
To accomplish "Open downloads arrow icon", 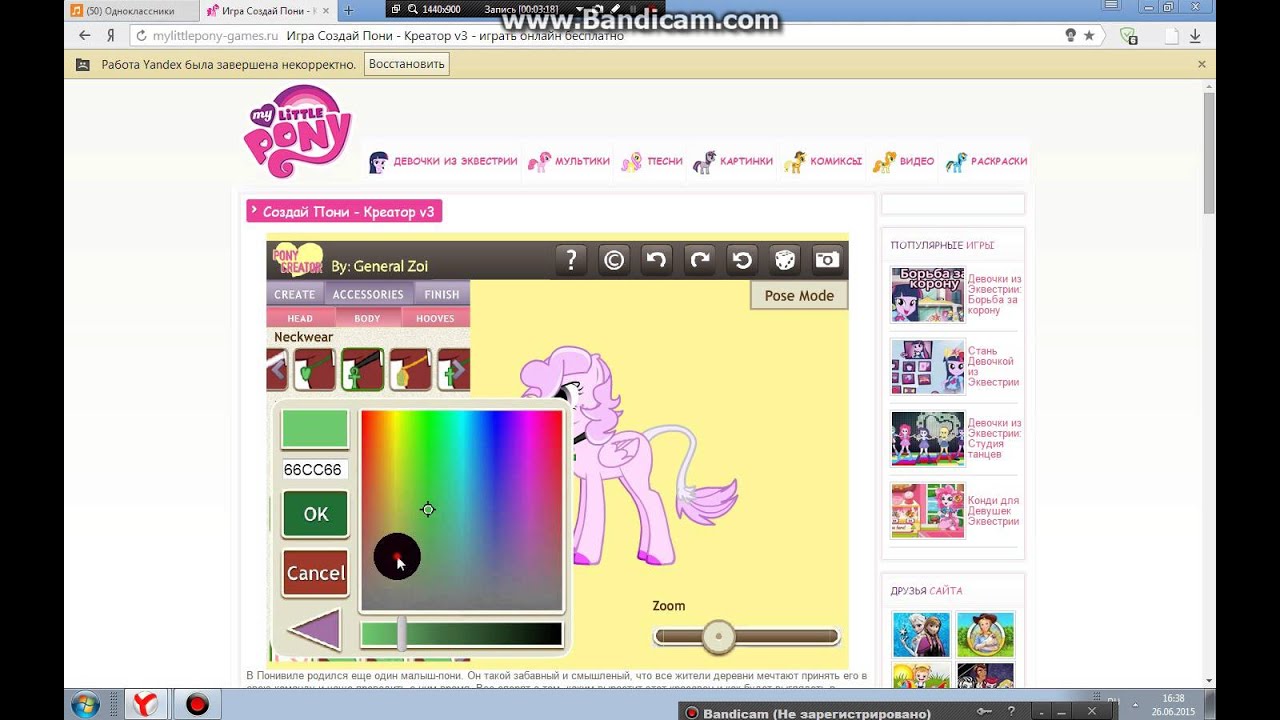I will (1195, 35).
